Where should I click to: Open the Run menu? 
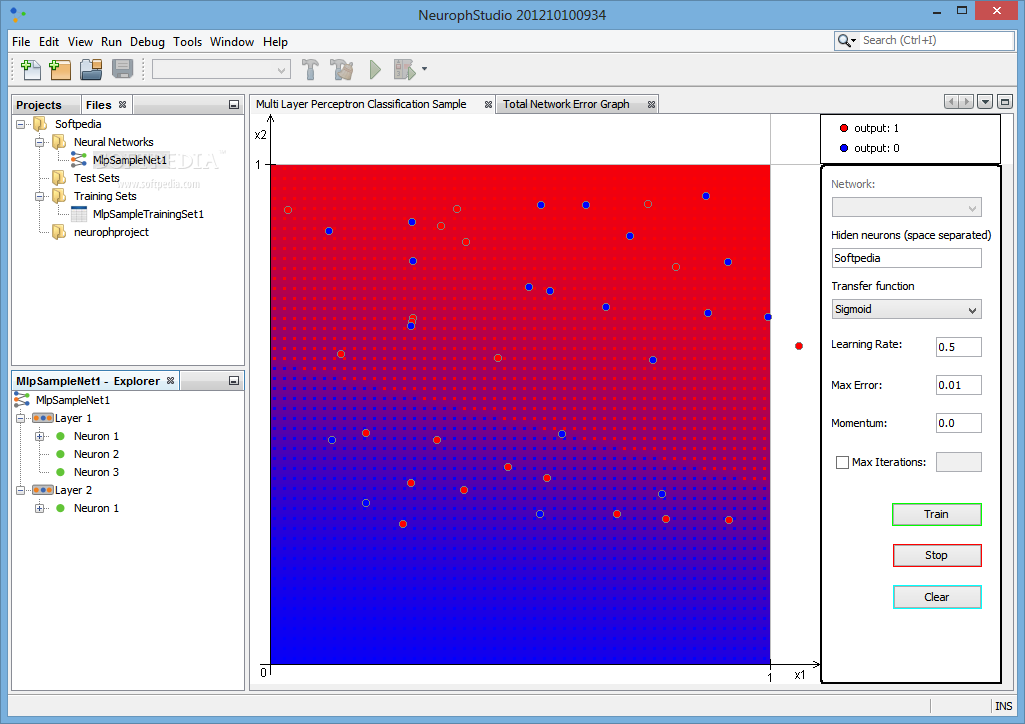pos(111,42)
